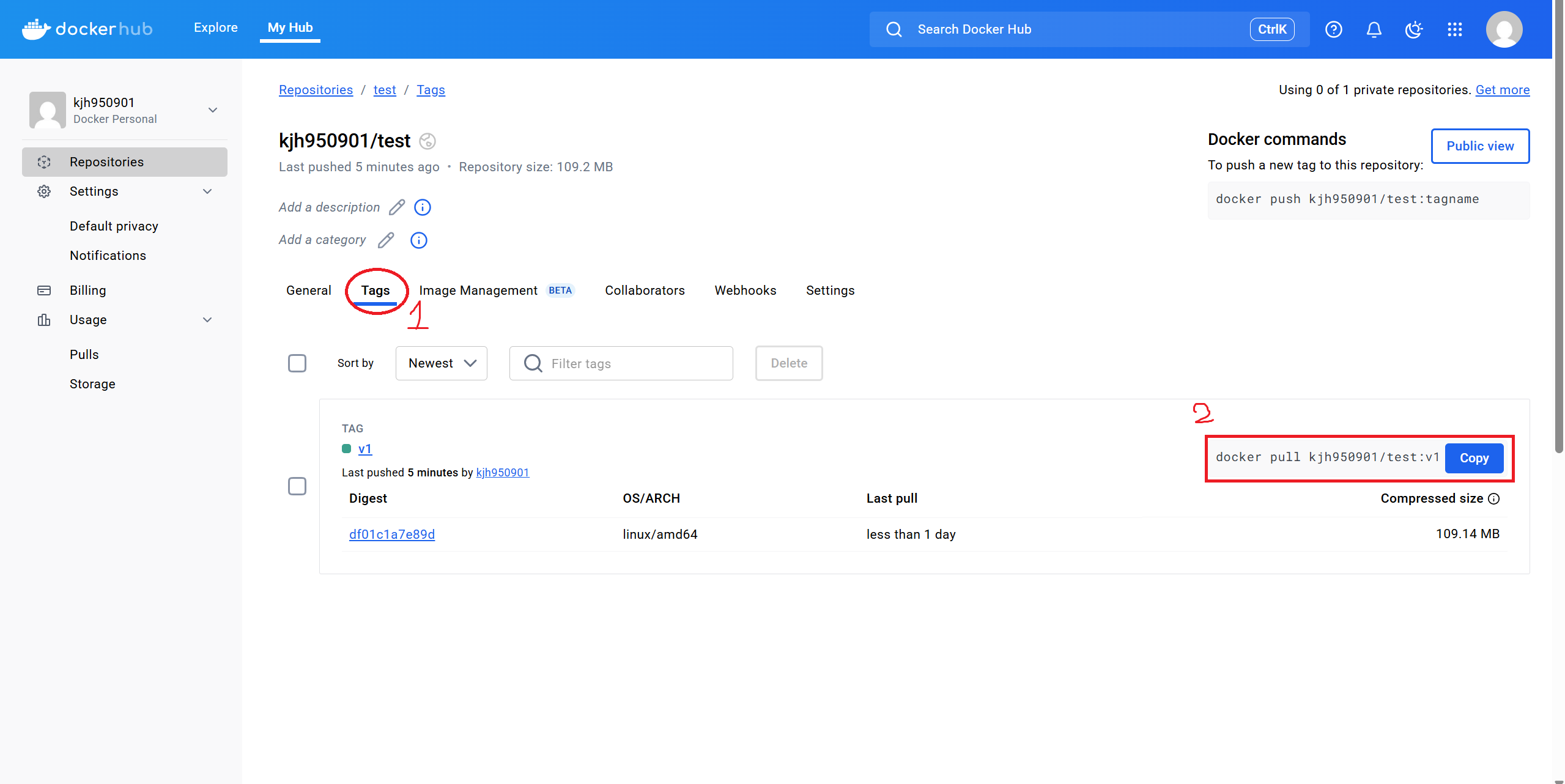Click the pencil icon to edit the category

(386, 240)
